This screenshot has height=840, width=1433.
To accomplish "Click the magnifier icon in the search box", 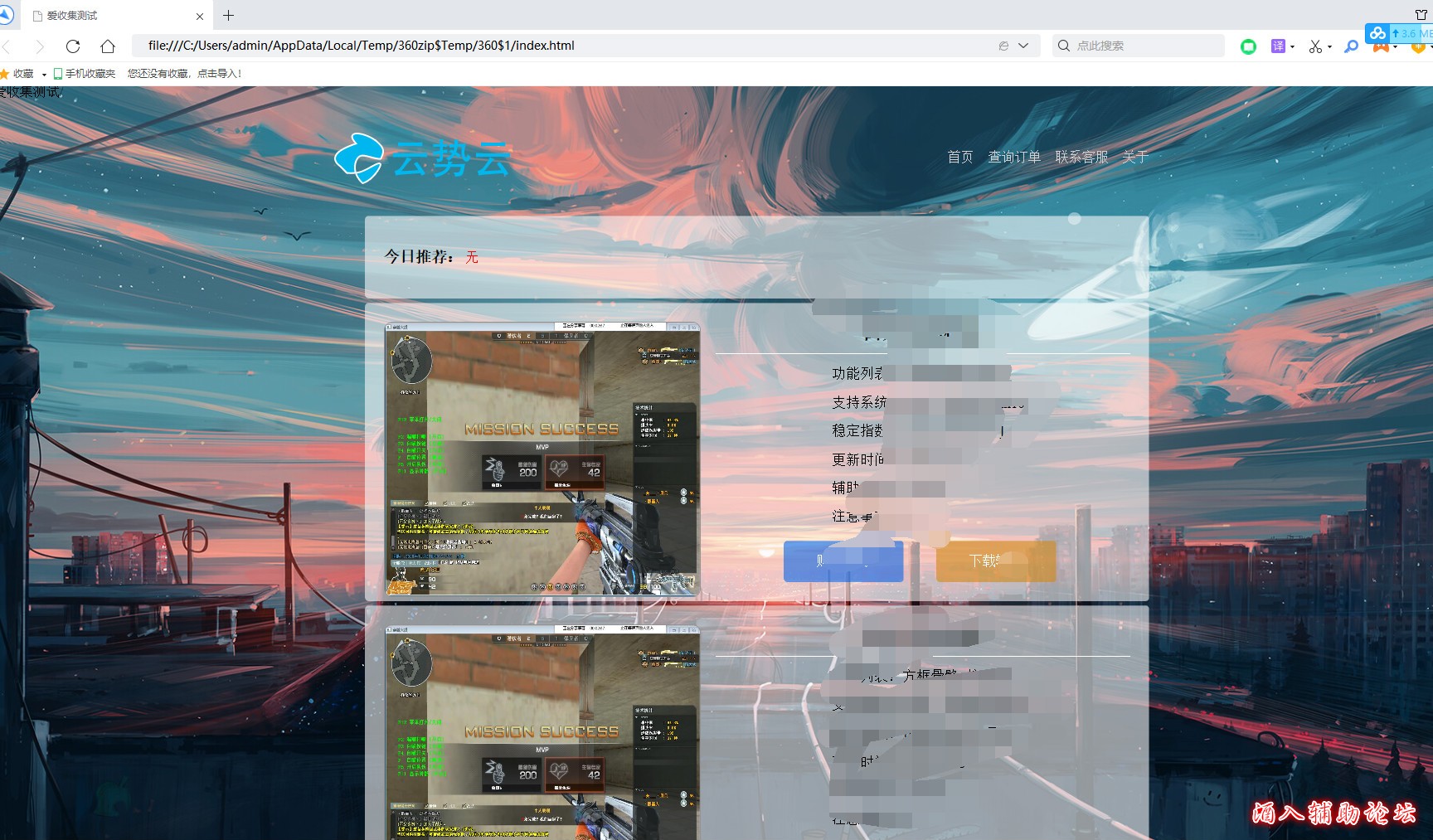I will point(1064,46).
